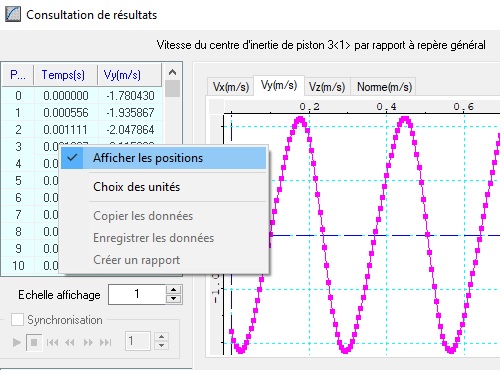Select Enregistrer les données menu entry
The width and height of the screenshot is (504, 375).
pos(164,238)
